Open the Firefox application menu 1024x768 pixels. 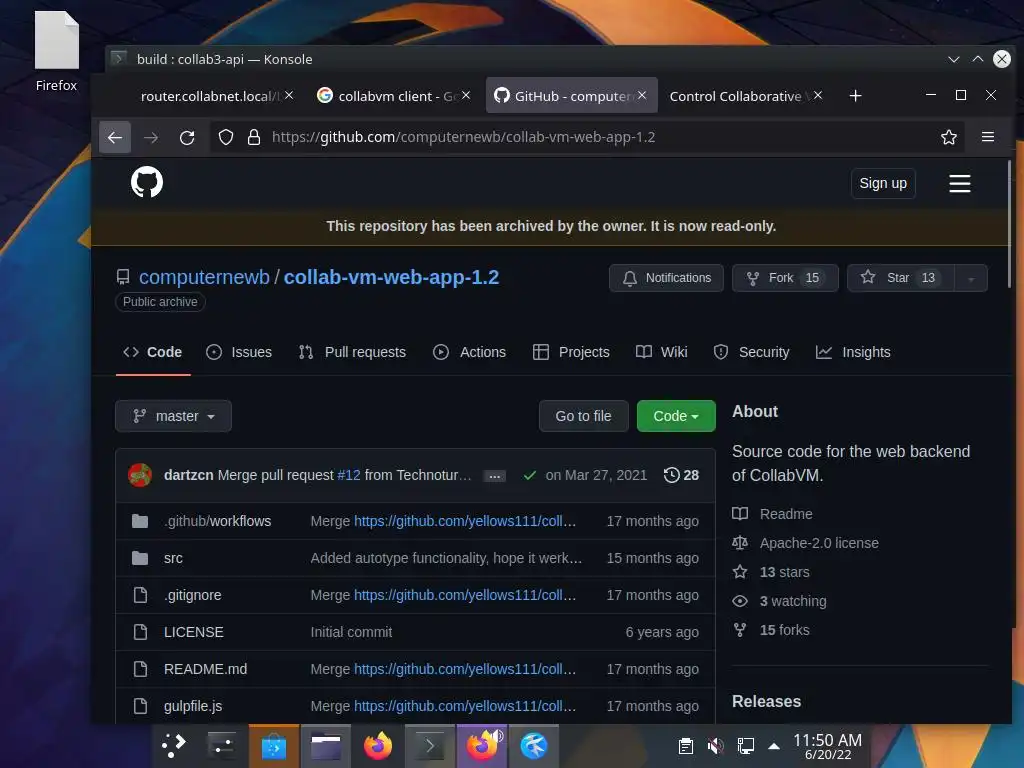point(988,136)
